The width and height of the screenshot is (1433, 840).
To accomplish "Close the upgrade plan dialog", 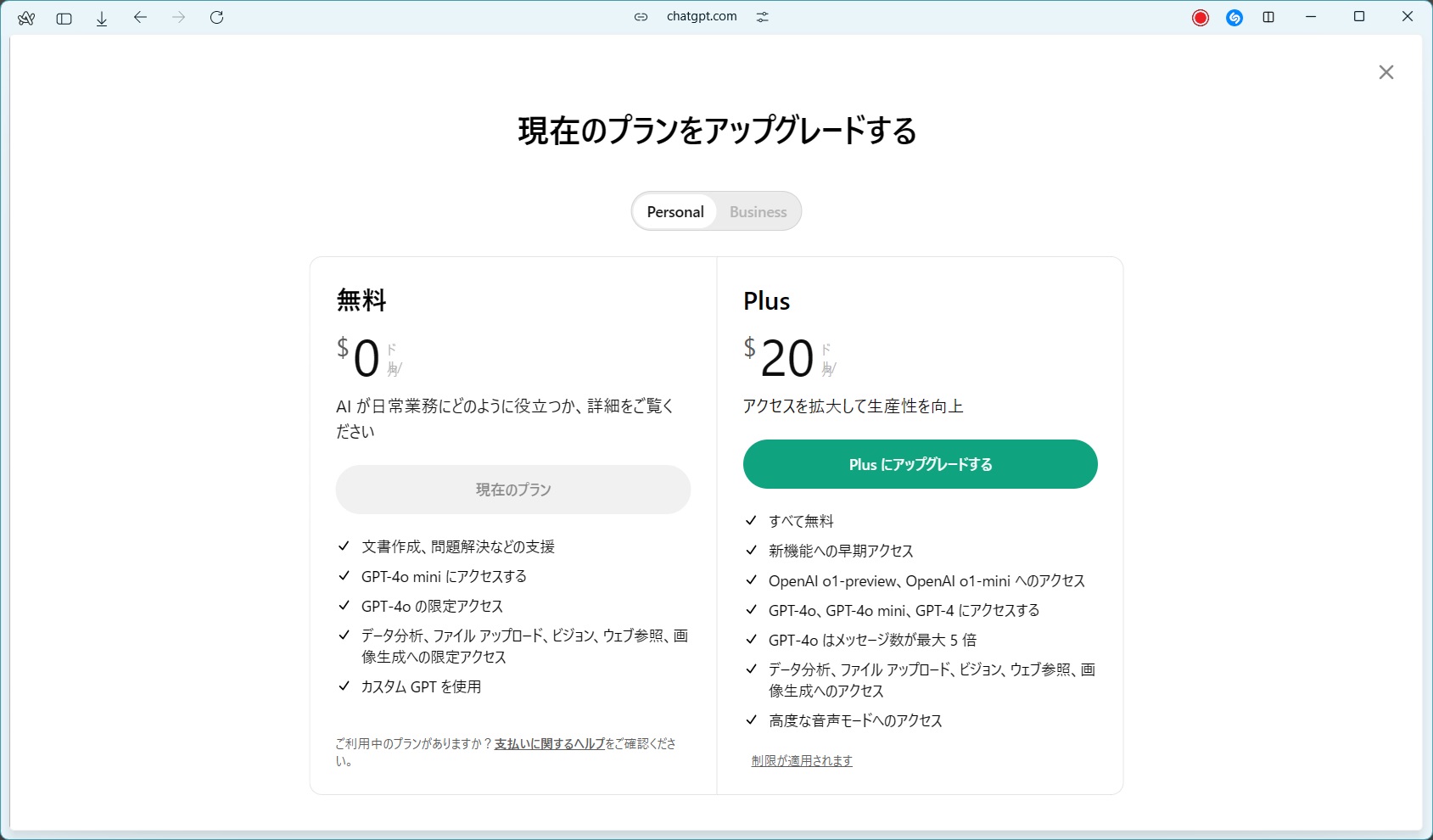I will click(x=1385, y=72).
